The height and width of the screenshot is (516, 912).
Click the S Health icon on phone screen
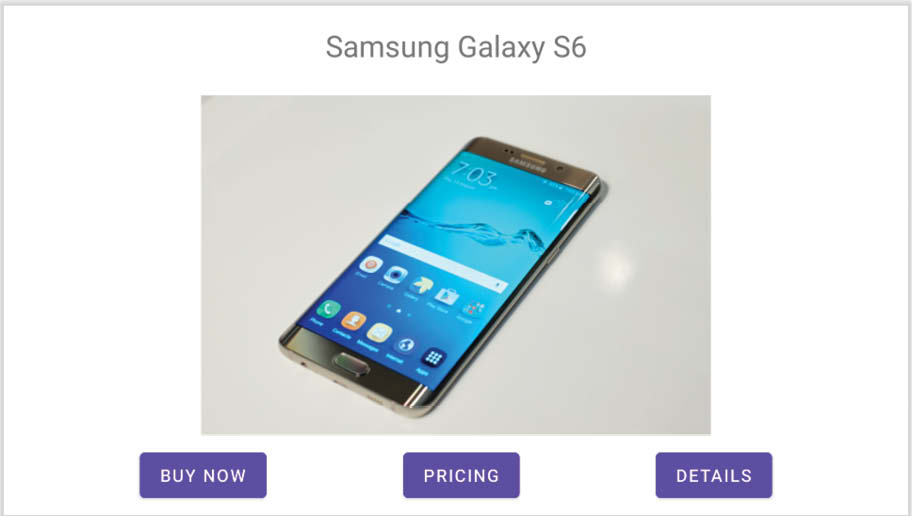point(370,264)
